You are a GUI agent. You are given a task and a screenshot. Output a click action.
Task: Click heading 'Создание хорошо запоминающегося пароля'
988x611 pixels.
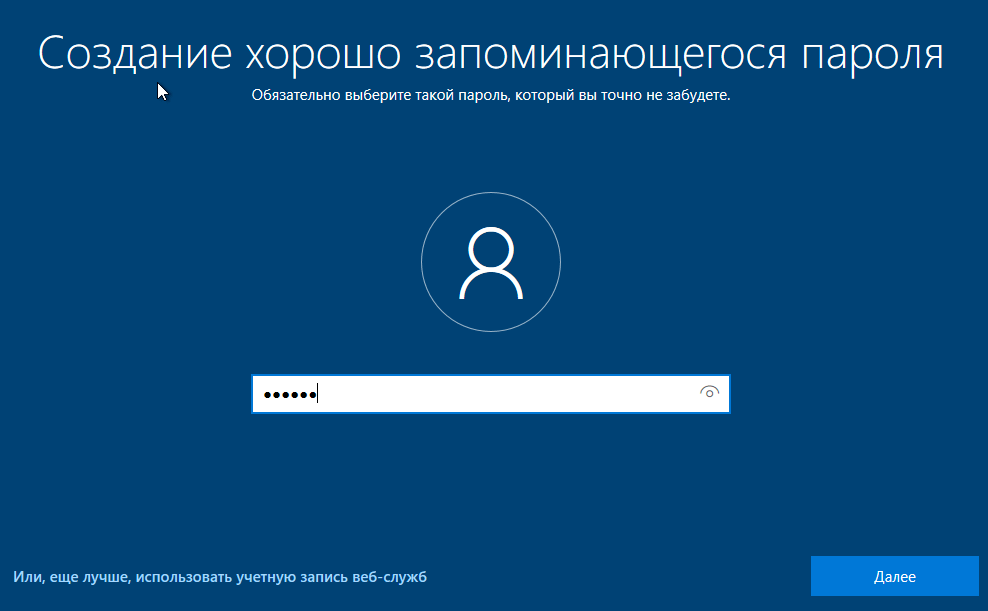[x=491, y=54]
